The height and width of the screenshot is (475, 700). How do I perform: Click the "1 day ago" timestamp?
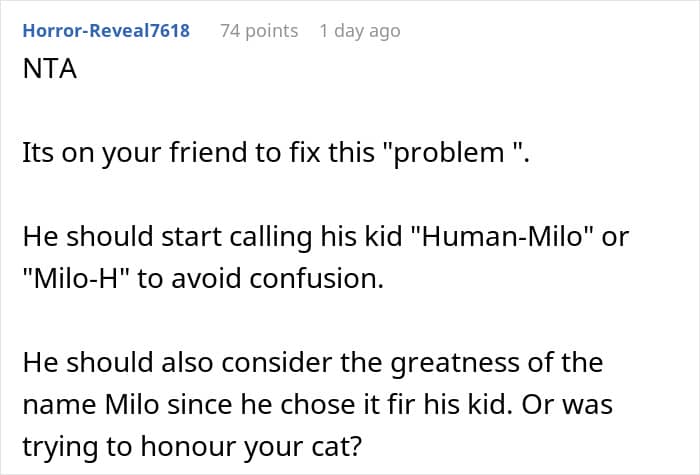click(x=360, y=30)
